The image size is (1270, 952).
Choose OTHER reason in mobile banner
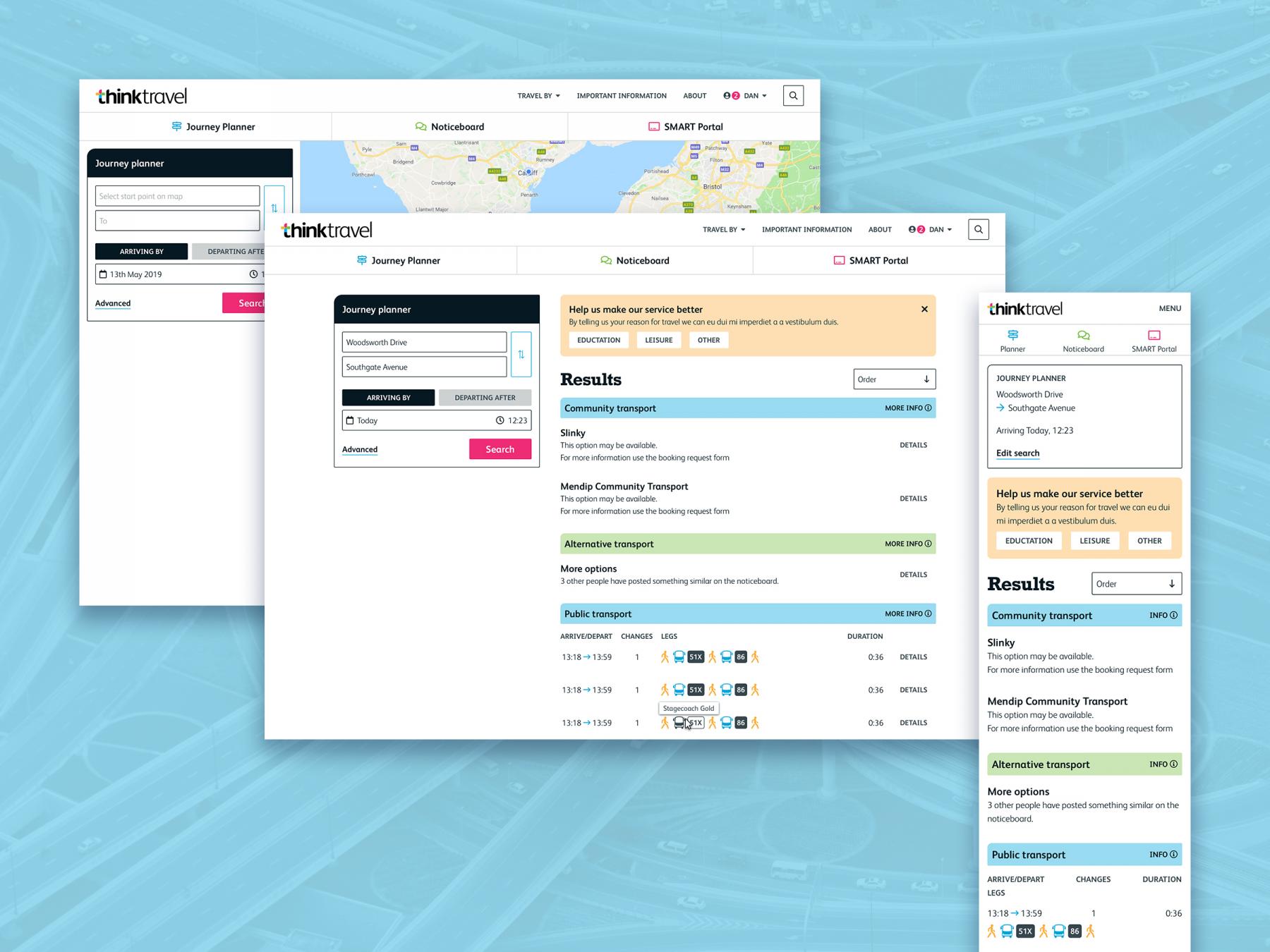point(1149,541)
